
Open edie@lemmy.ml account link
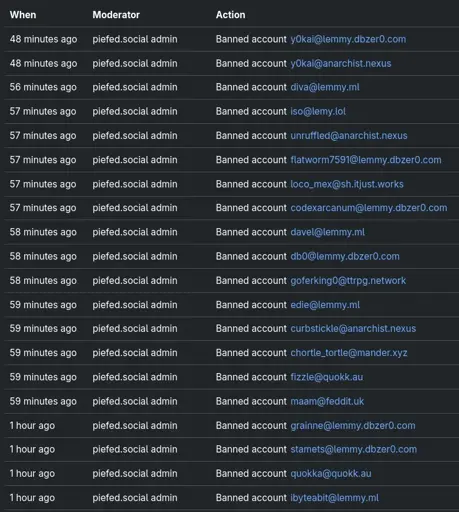click(325, 305)
